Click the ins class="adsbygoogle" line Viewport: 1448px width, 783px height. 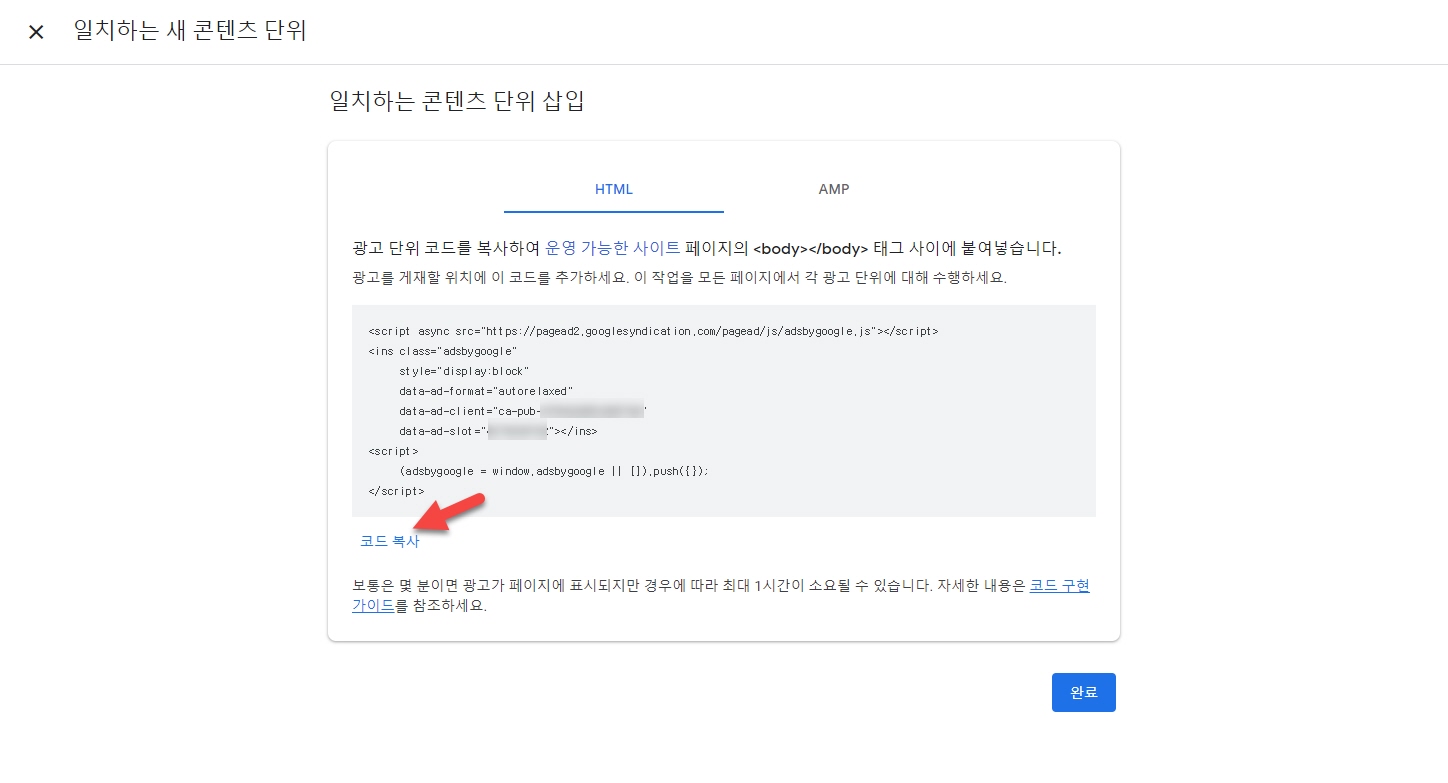point(443,351)
